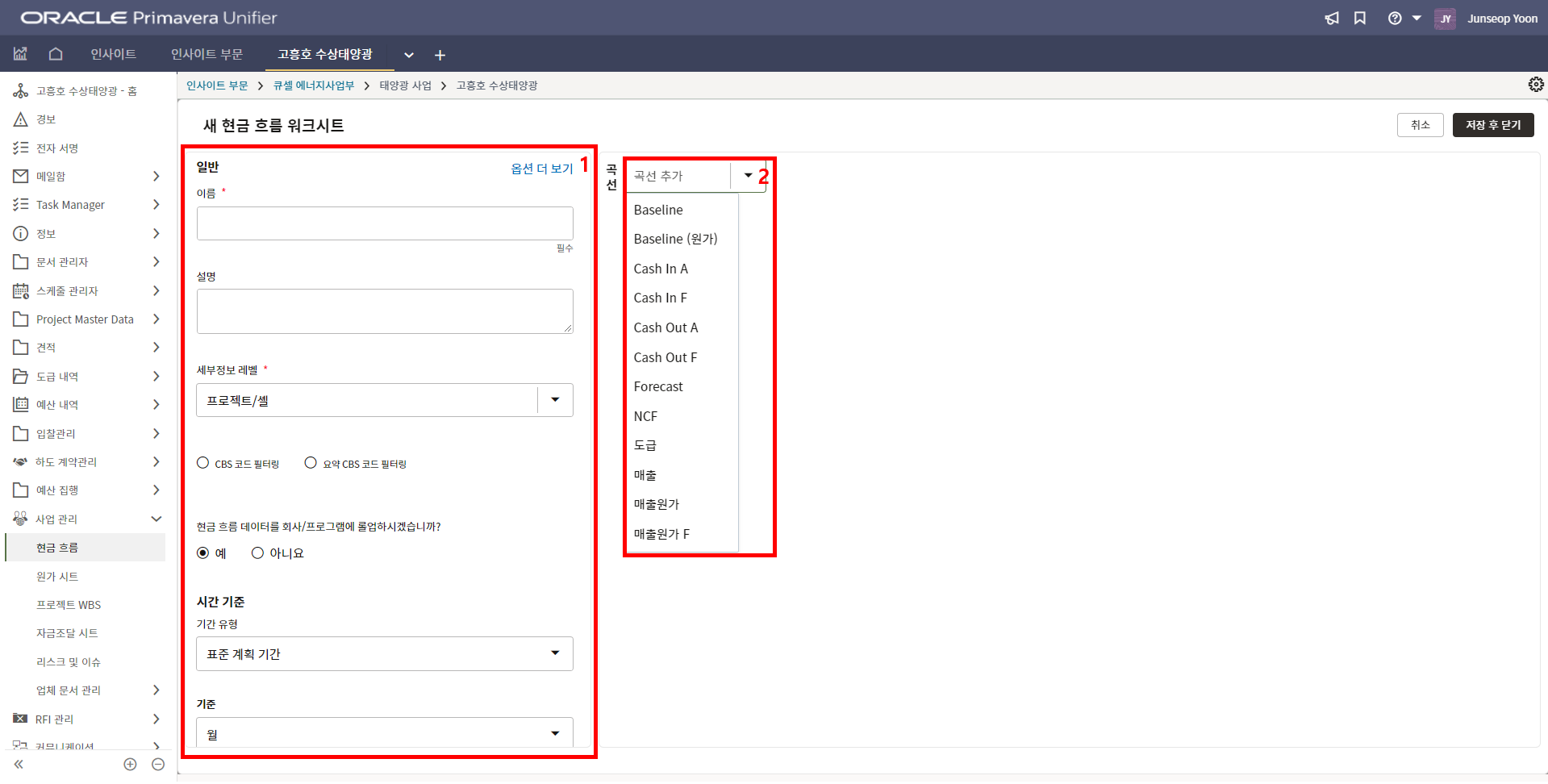Click the 옵션 더 보기 link
Viewport: 1548px width, 784px height.
pyautogui.click(x=541, y=168)
